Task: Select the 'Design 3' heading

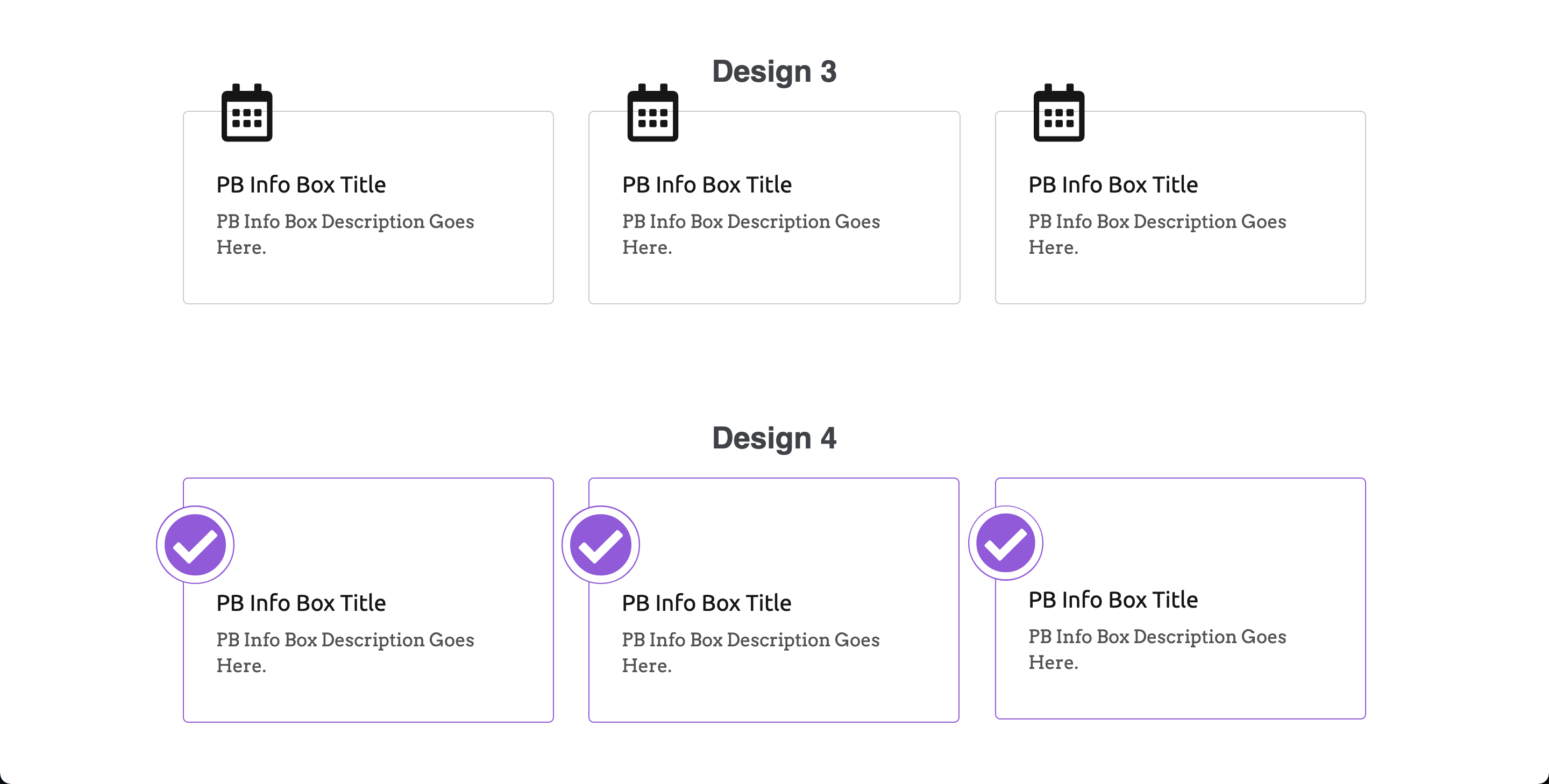Action: [x=774, y=72]
